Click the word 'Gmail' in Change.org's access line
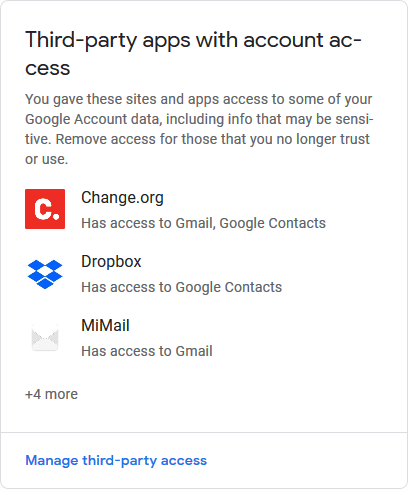The width and height of the screenshot is (408, 489). (195, 223)
